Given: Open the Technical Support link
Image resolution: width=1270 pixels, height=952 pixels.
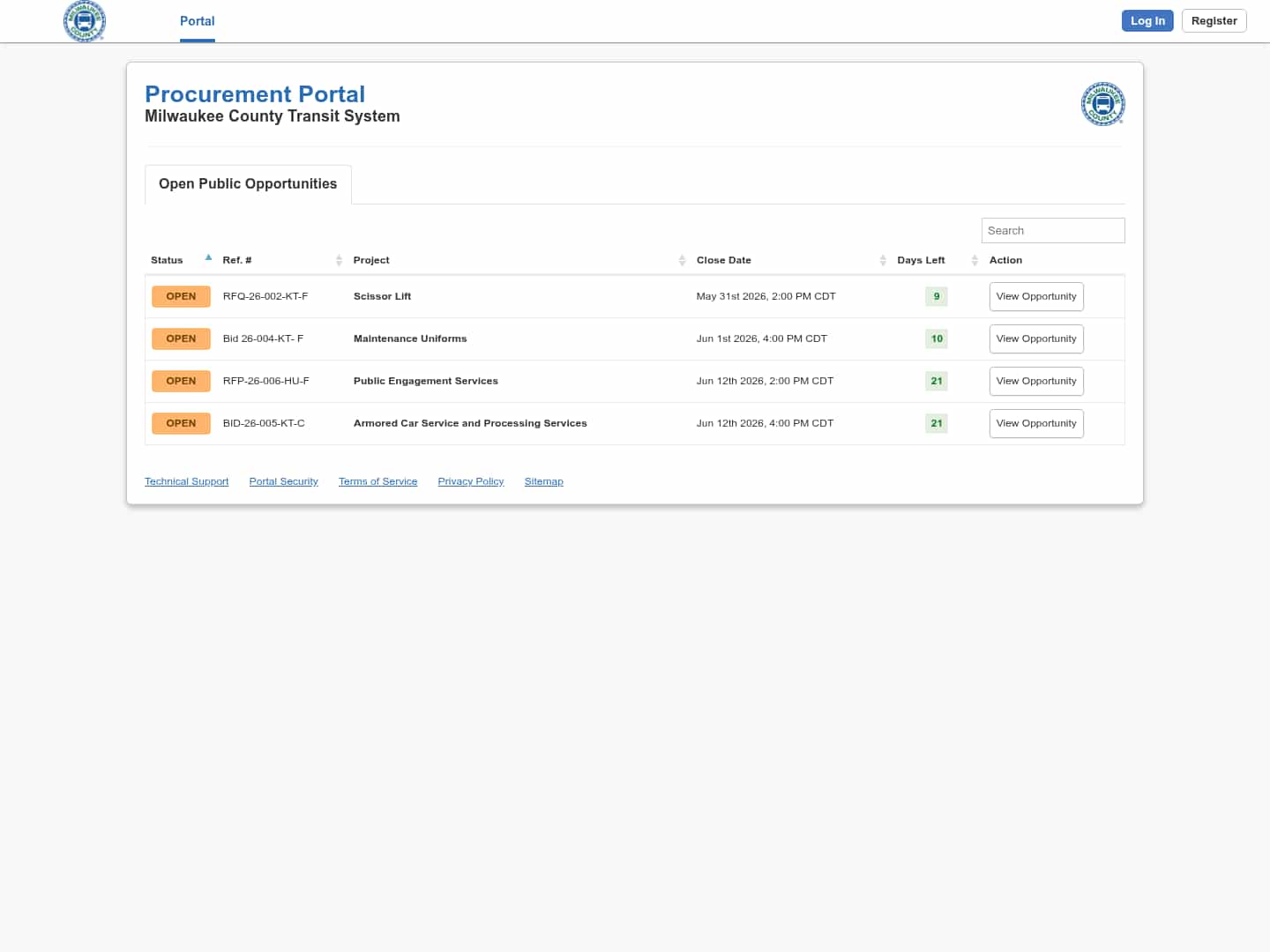Looking at the screenshot, I should point(186,481).
